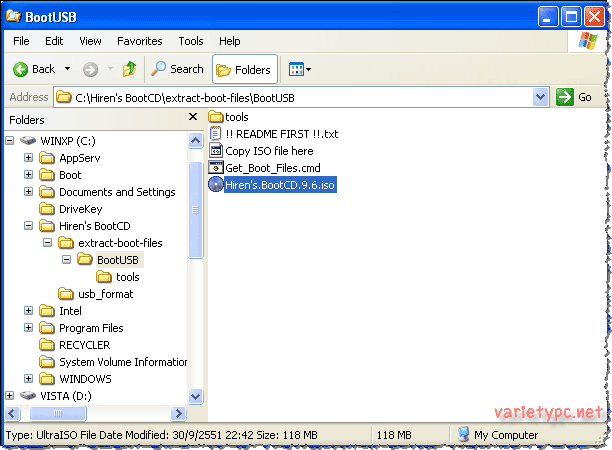Image resolution: width=612 pixels, height=450 pixels.
Task: Expand the Program Files folder node
Action: (x=28, y=327)
